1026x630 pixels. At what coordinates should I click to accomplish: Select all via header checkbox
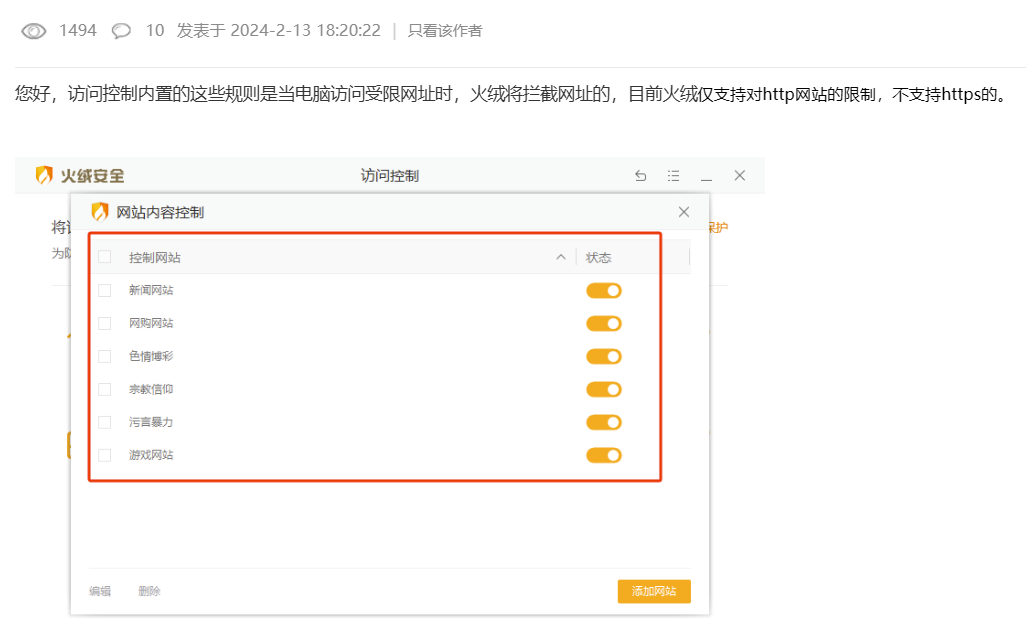[105, 258]
